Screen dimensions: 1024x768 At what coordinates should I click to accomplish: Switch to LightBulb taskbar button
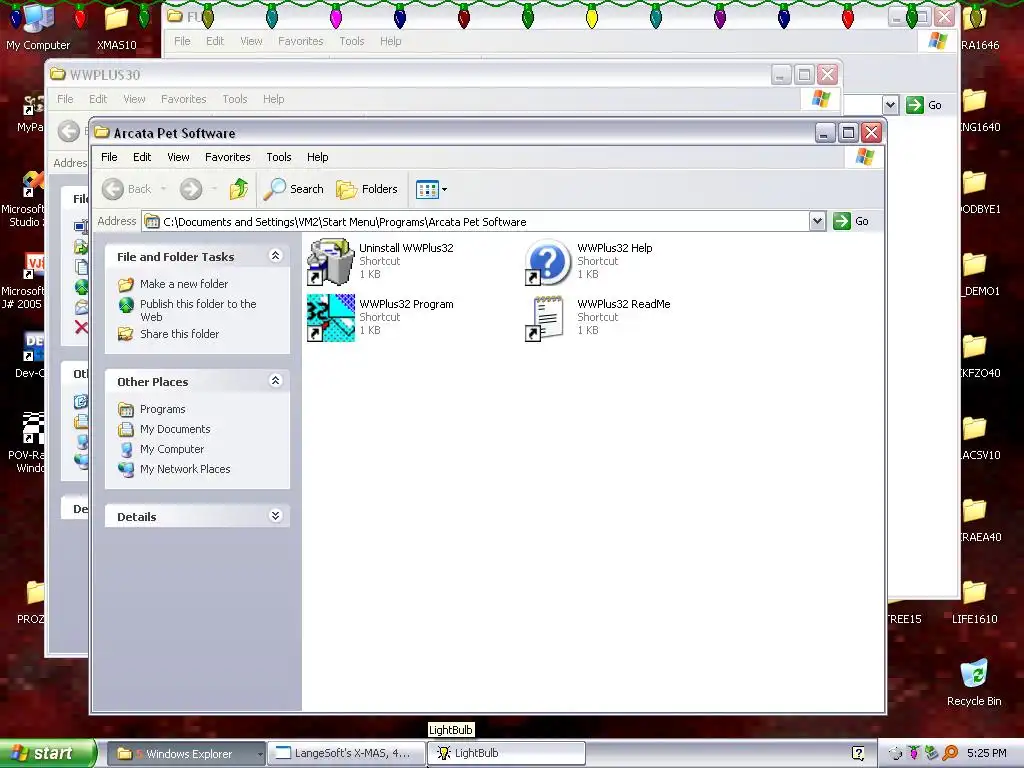click(x=505, y=754)
